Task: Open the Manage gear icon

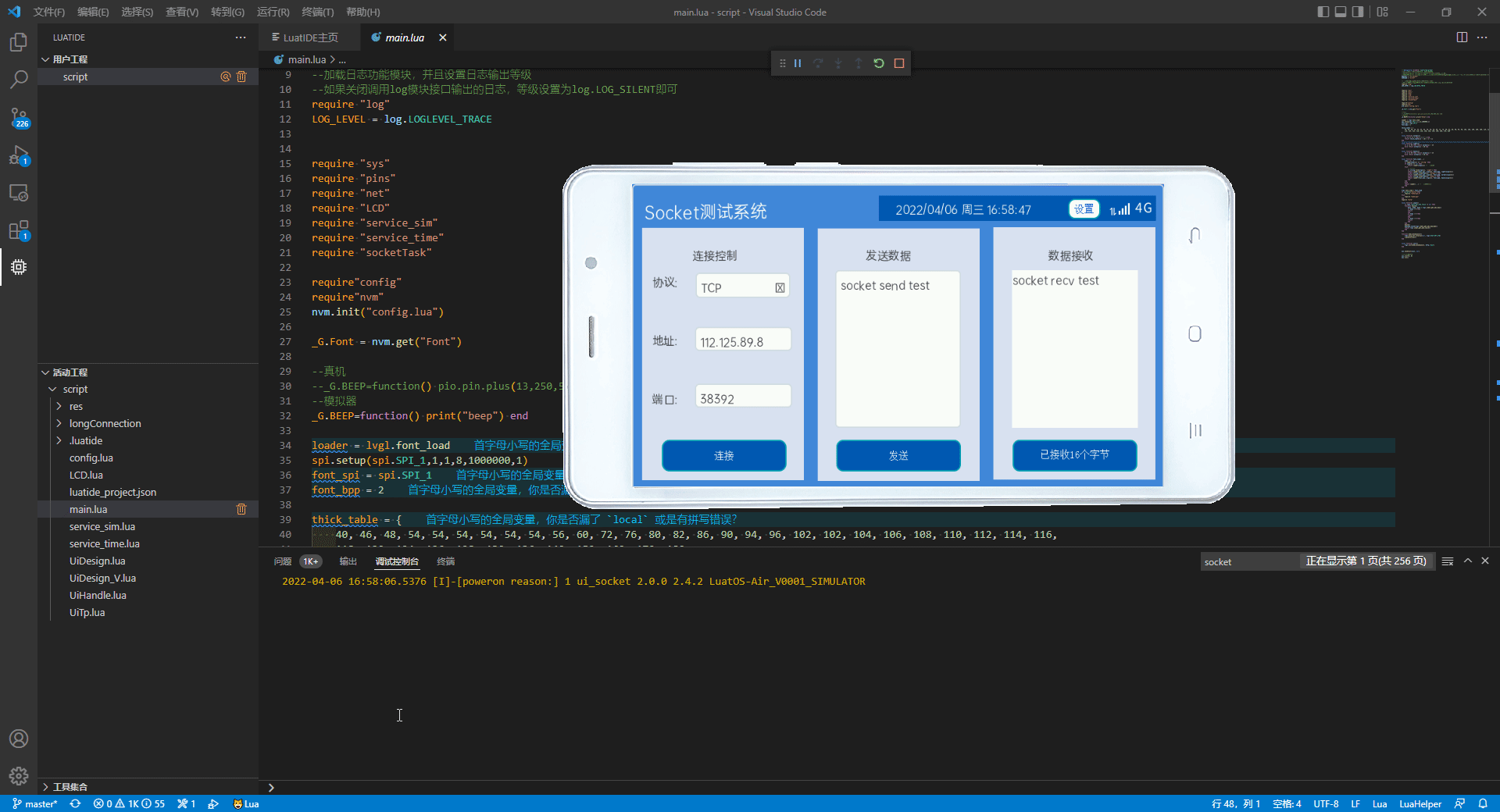Action: 19,775
